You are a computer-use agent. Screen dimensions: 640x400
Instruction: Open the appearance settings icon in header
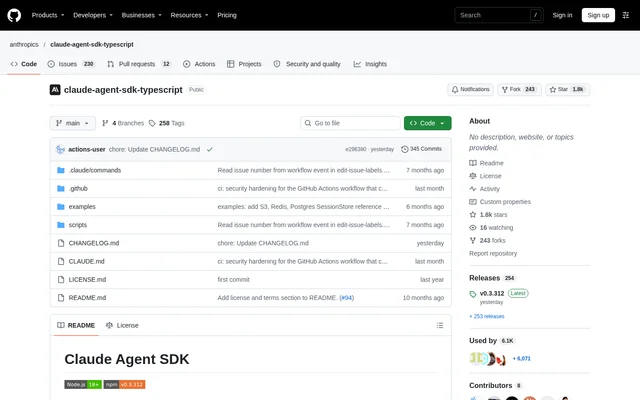pyautogui.click(x=626, y=15)
